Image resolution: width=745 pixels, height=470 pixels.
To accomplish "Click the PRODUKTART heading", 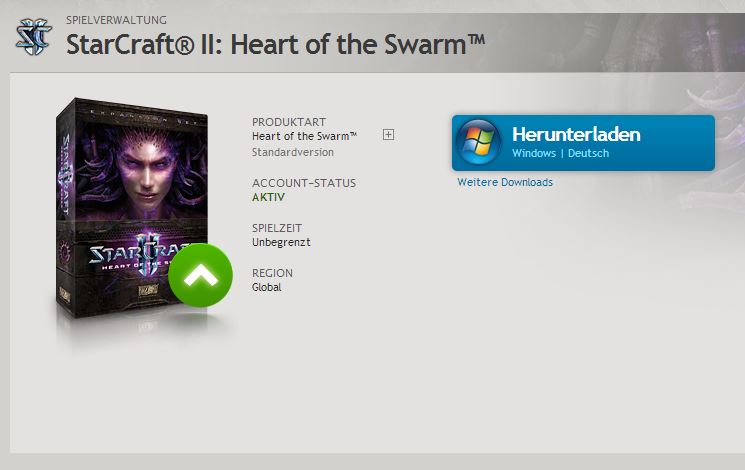I will point(289,122).
